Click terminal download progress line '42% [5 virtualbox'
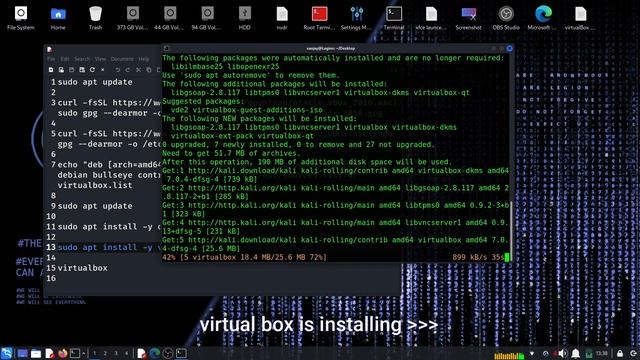The image size is (640, 360). coord(244,258)
